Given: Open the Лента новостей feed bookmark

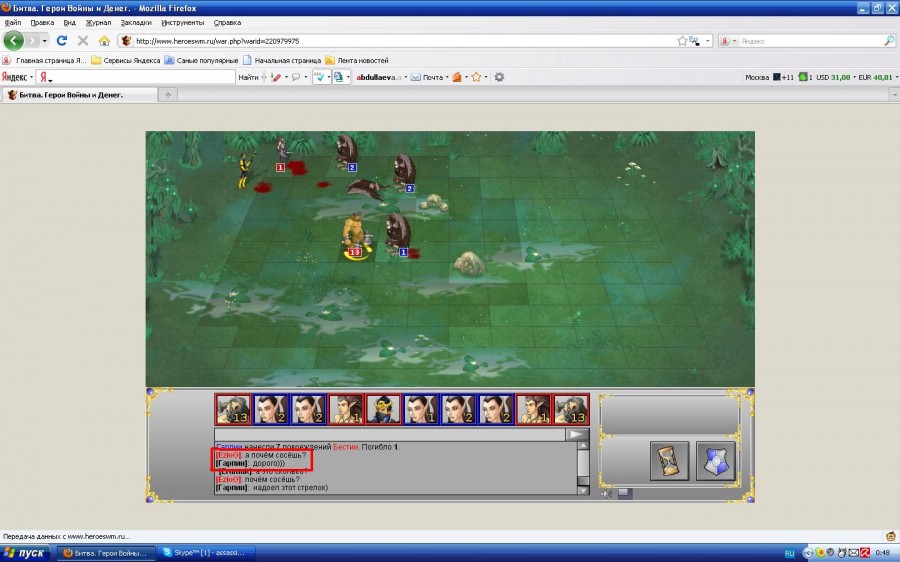Looking at the screenshot, I should point(357,60).
